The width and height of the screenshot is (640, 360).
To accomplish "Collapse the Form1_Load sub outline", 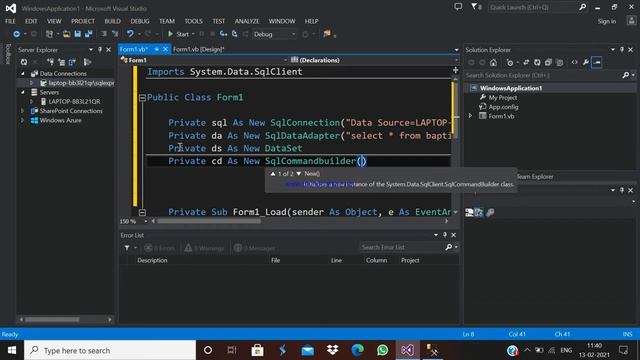I will (142, 212).
